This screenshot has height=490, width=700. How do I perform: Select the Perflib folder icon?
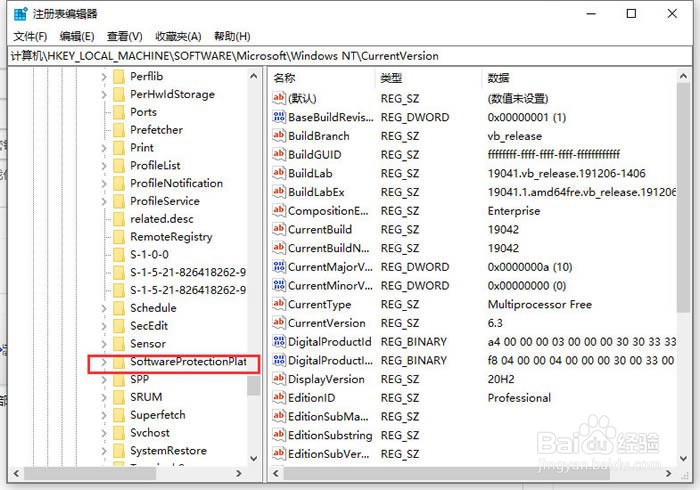pos(119,77)
